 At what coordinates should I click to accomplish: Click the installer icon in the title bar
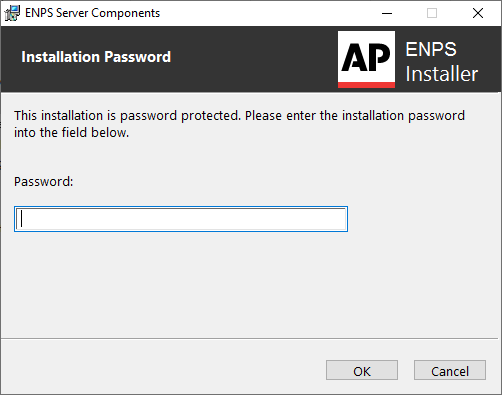click(x=12, y=13)
